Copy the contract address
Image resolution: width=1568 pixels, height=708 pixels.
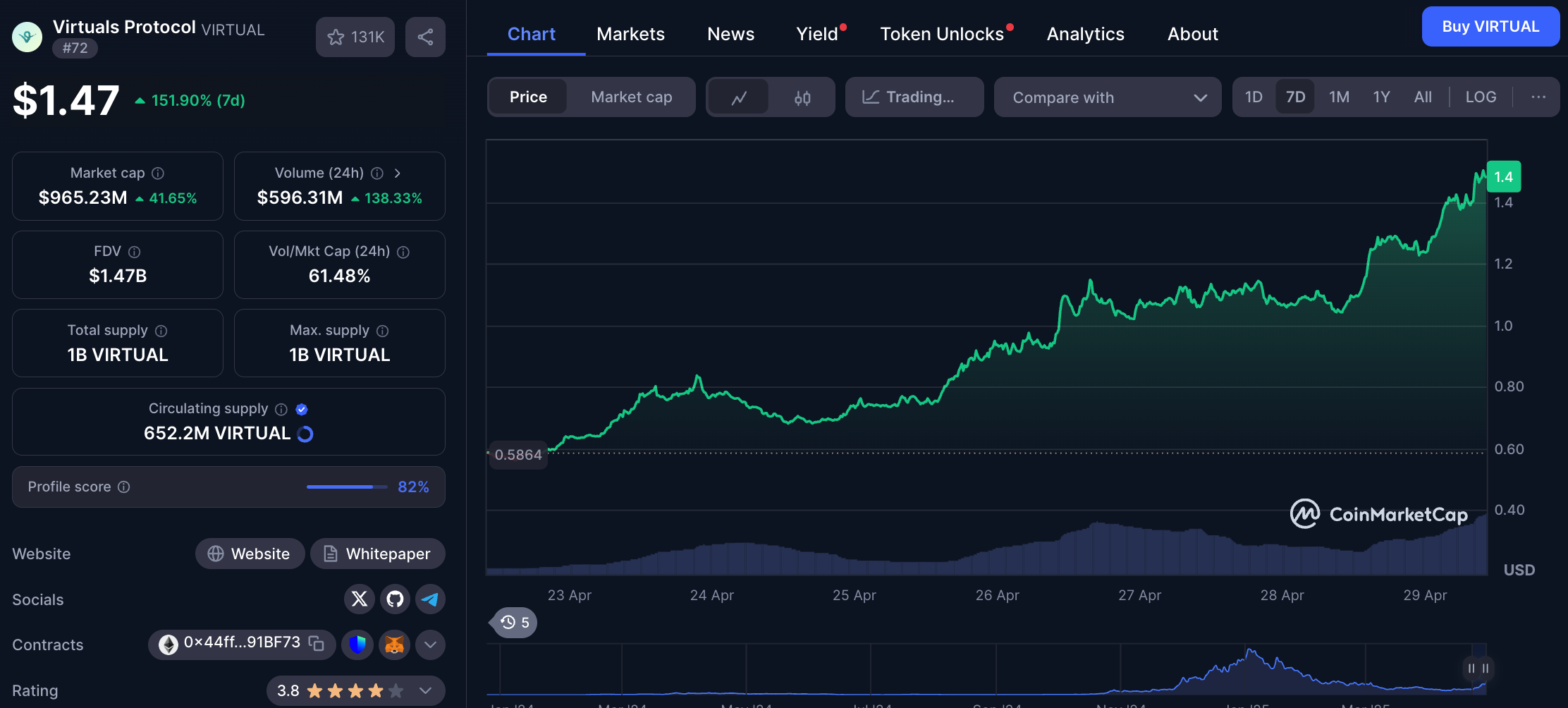317,644
